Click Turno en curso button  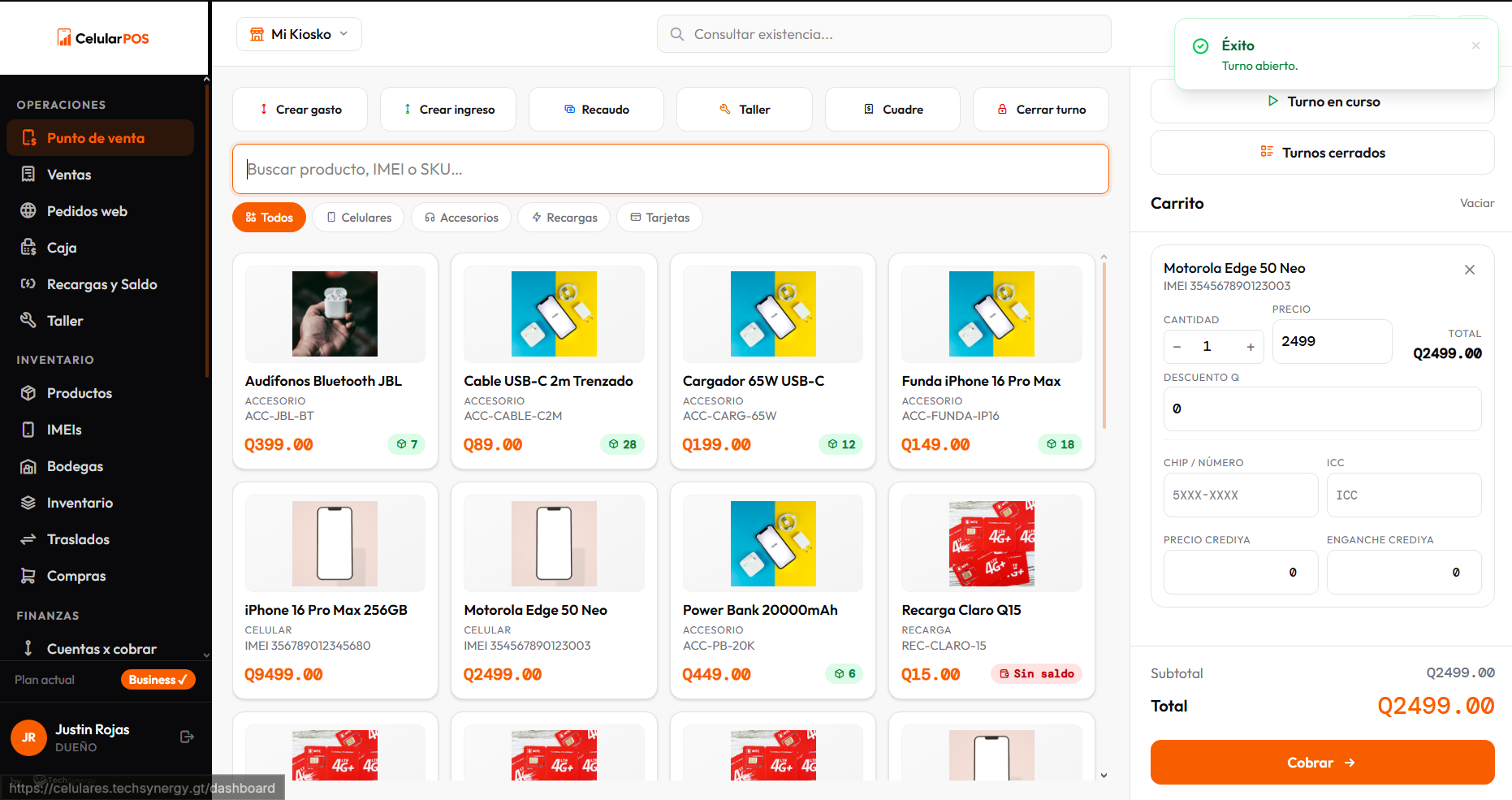point(1323,102)
